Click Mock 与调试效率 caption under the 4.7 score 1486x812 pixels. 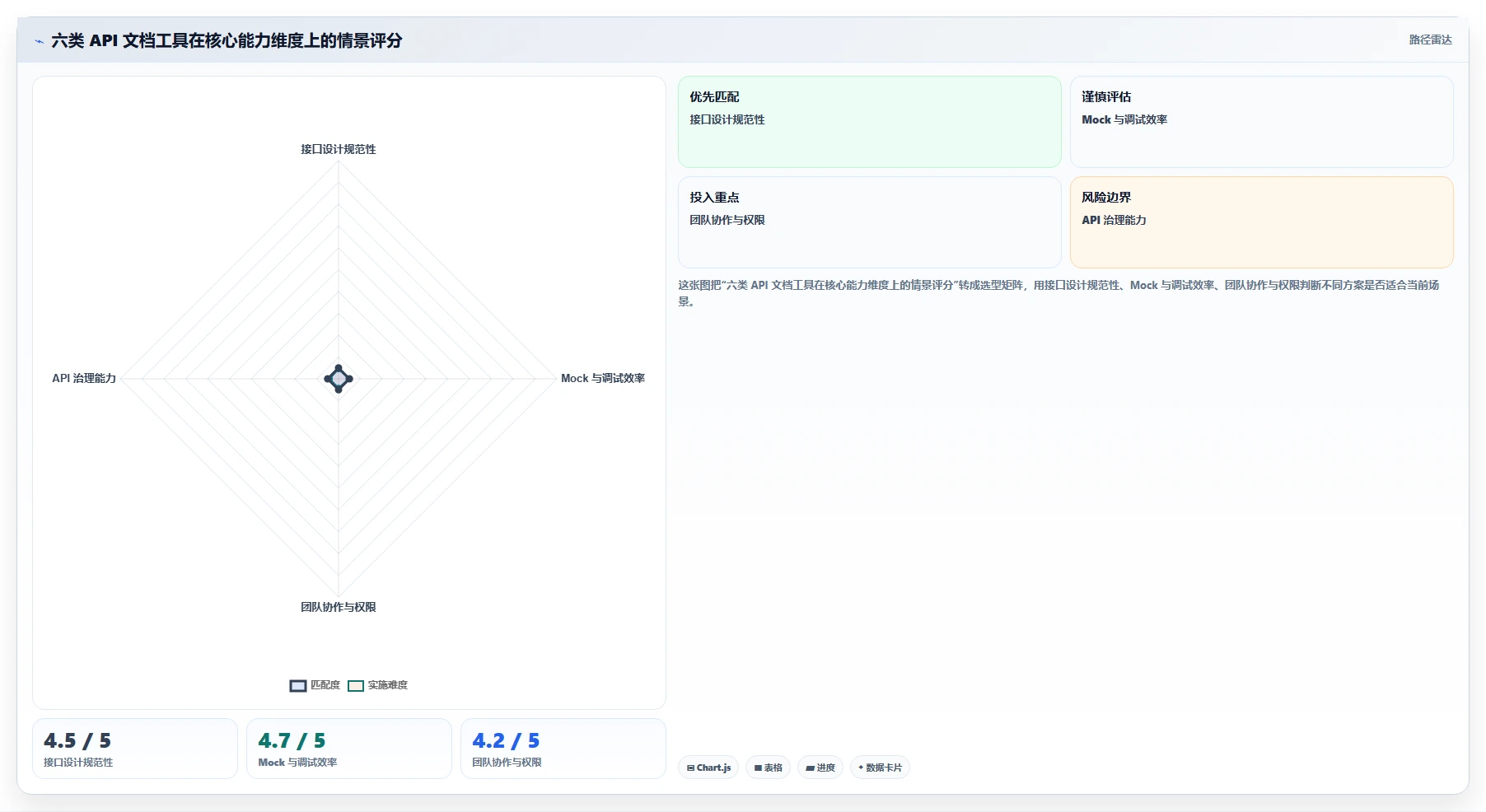297,763
